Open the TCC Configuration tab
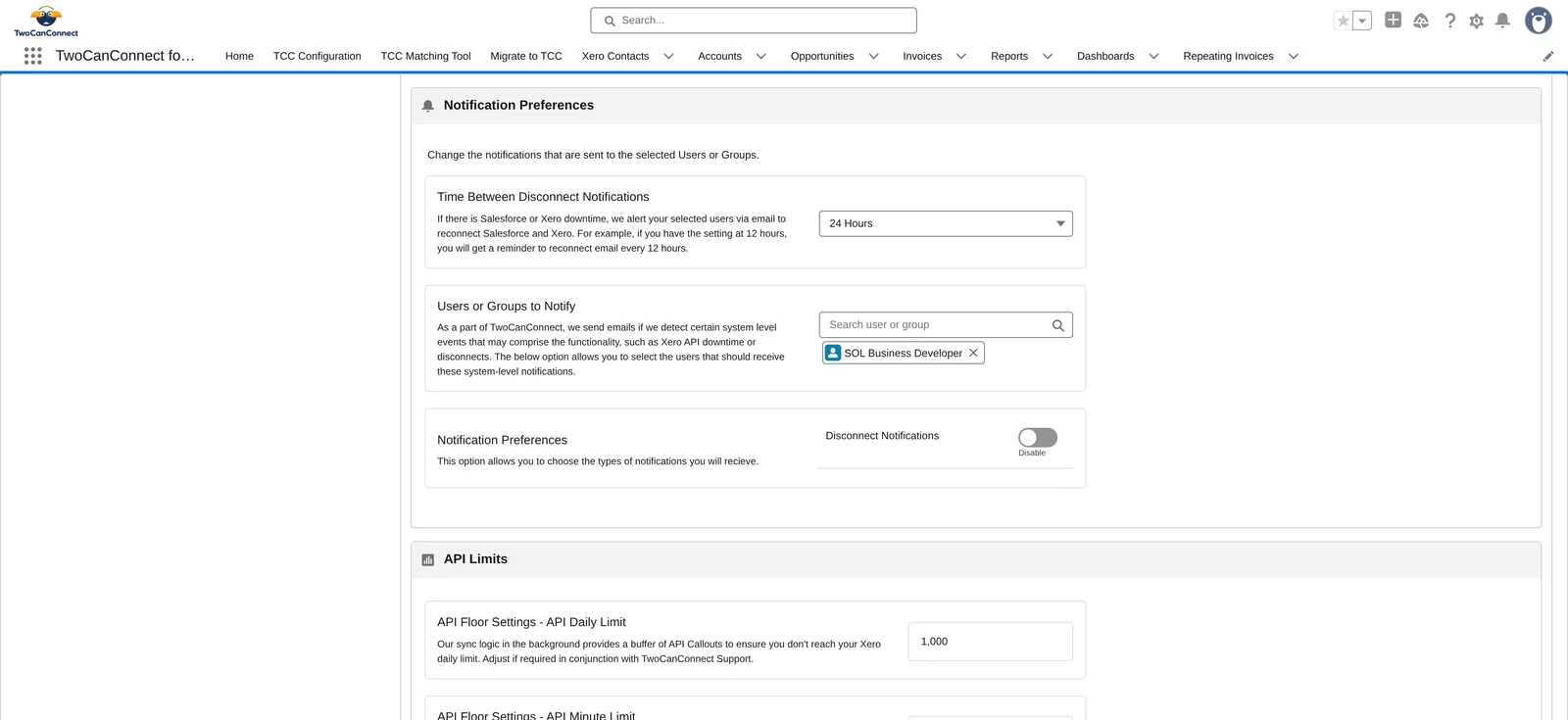Image resolution: width=1568 pixels, height=720 pixels. tap(317, 56)
